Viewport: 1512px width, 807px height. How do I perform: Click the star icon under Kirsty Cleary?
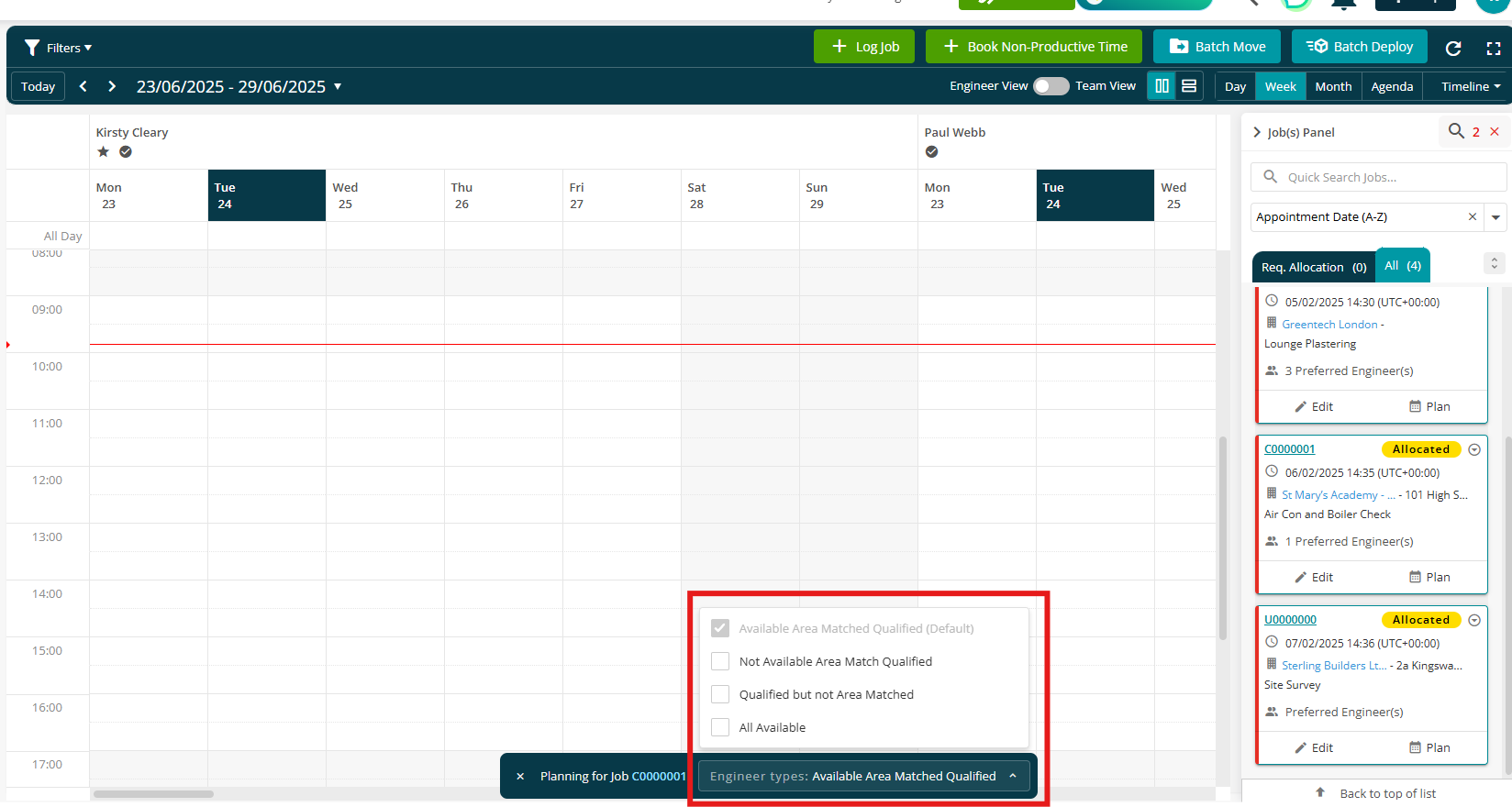pyautogui.click(x=104, y=152)
